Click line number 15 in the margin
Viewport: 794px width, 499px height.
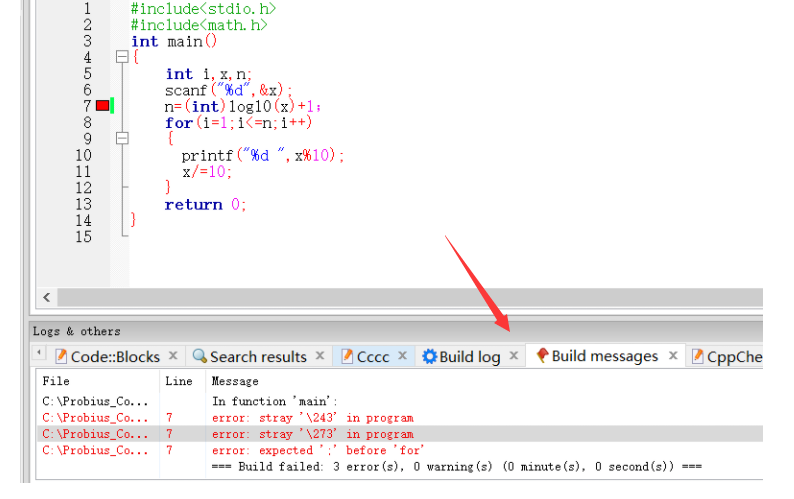[84, 237]
